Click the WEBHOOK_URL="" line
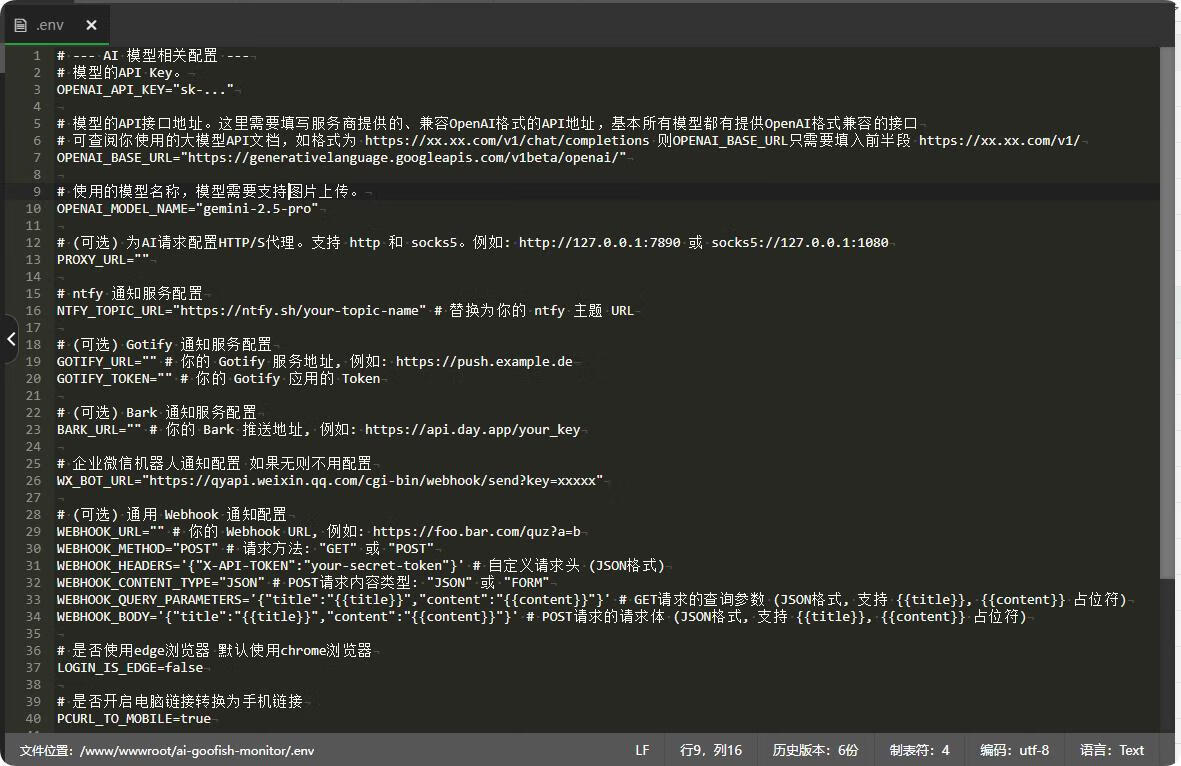This screenshot has height=766, width=1181. 319,532
